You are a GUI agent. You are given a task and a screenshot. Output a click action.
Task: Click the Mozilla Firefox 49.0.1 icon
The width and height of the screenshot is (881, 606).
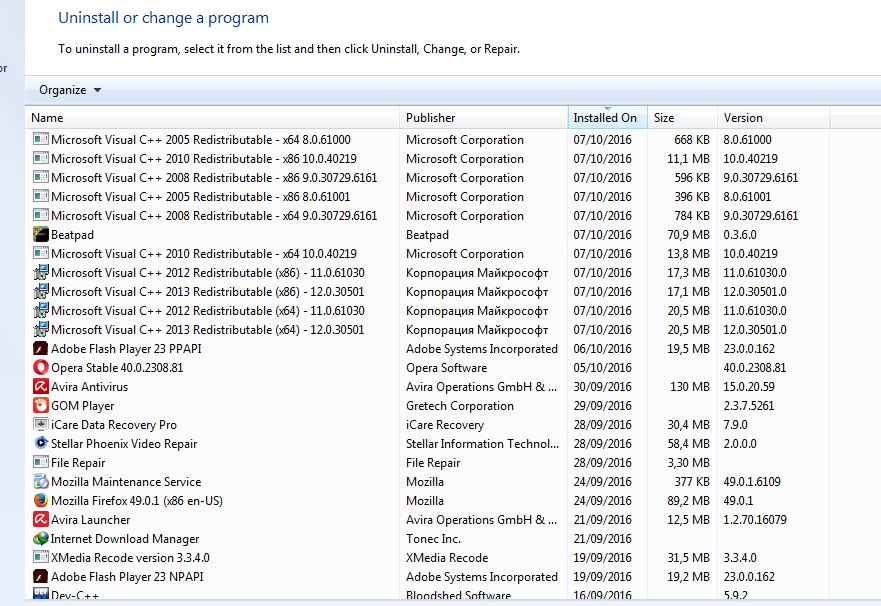click(40, 500)
